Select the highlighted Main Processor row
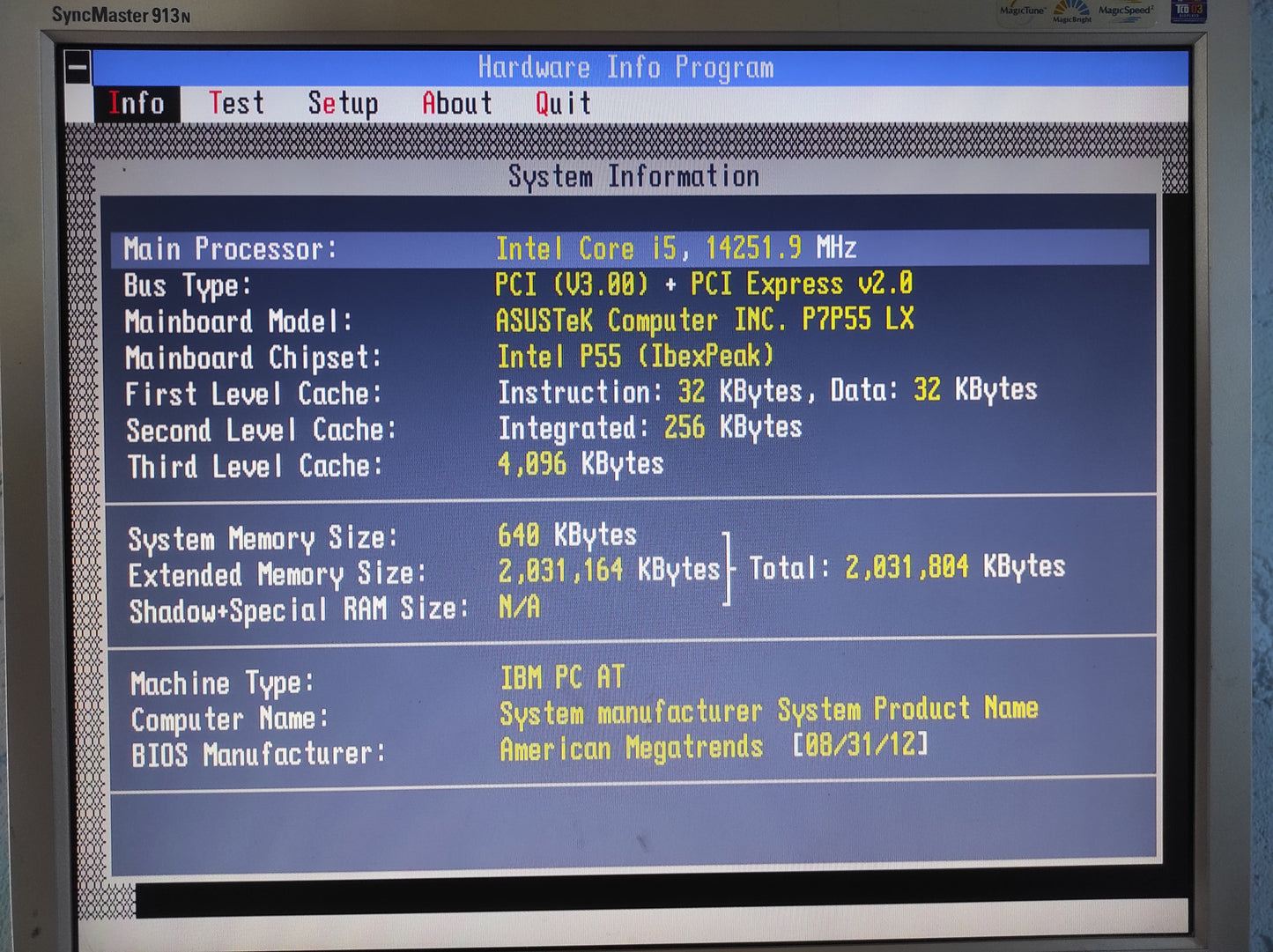1273x952 pixels. [x=629, y=248]
